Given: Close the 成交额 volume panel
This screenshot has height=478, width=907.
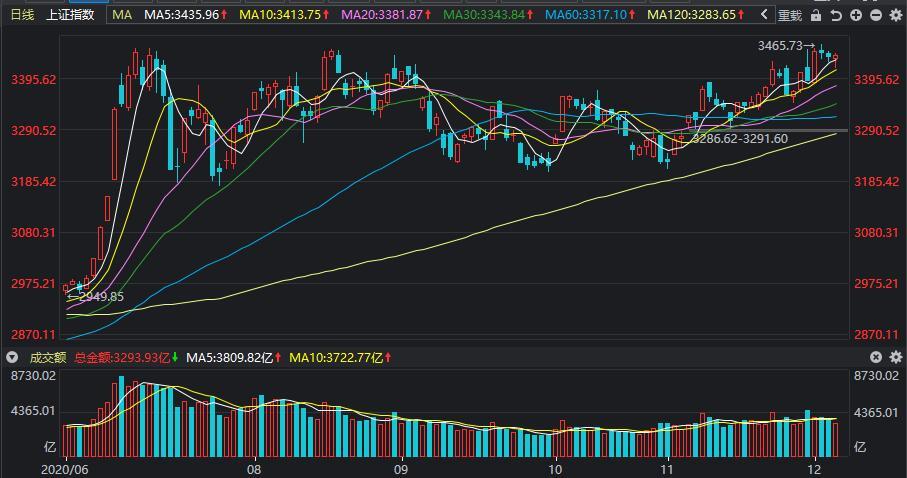Looking at the screenshot, I should (x=876, y=357).
